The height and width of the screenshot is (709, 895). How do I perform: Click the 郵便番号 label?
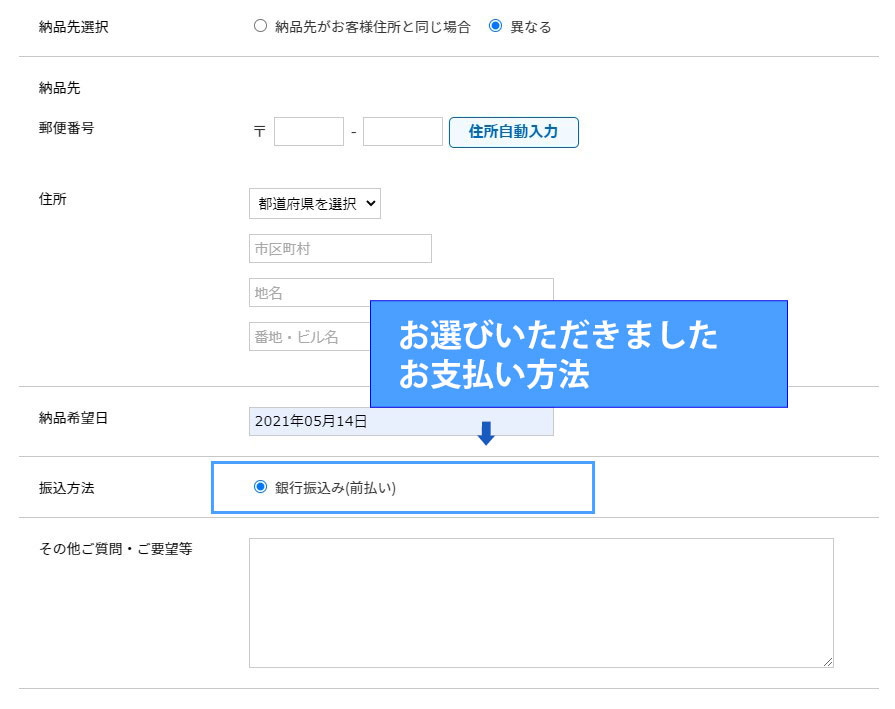[x=66, y=128]
